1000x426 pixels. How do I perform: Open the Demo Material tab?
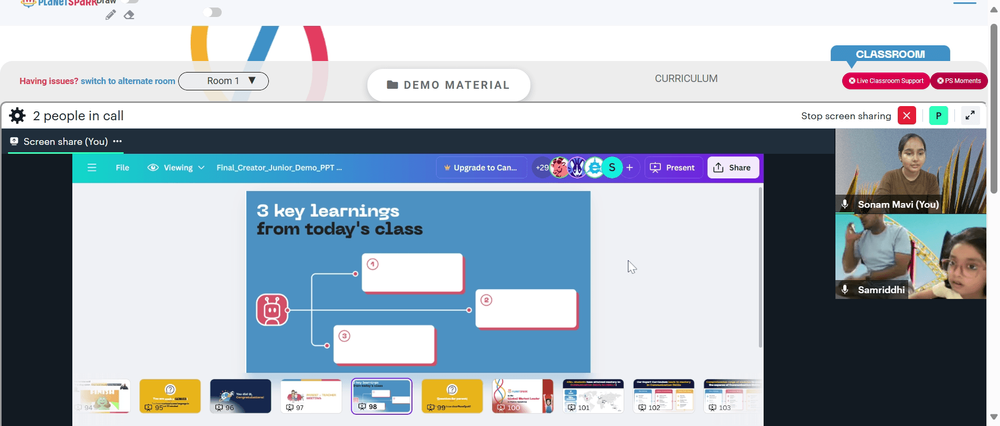tap(448, 85)
